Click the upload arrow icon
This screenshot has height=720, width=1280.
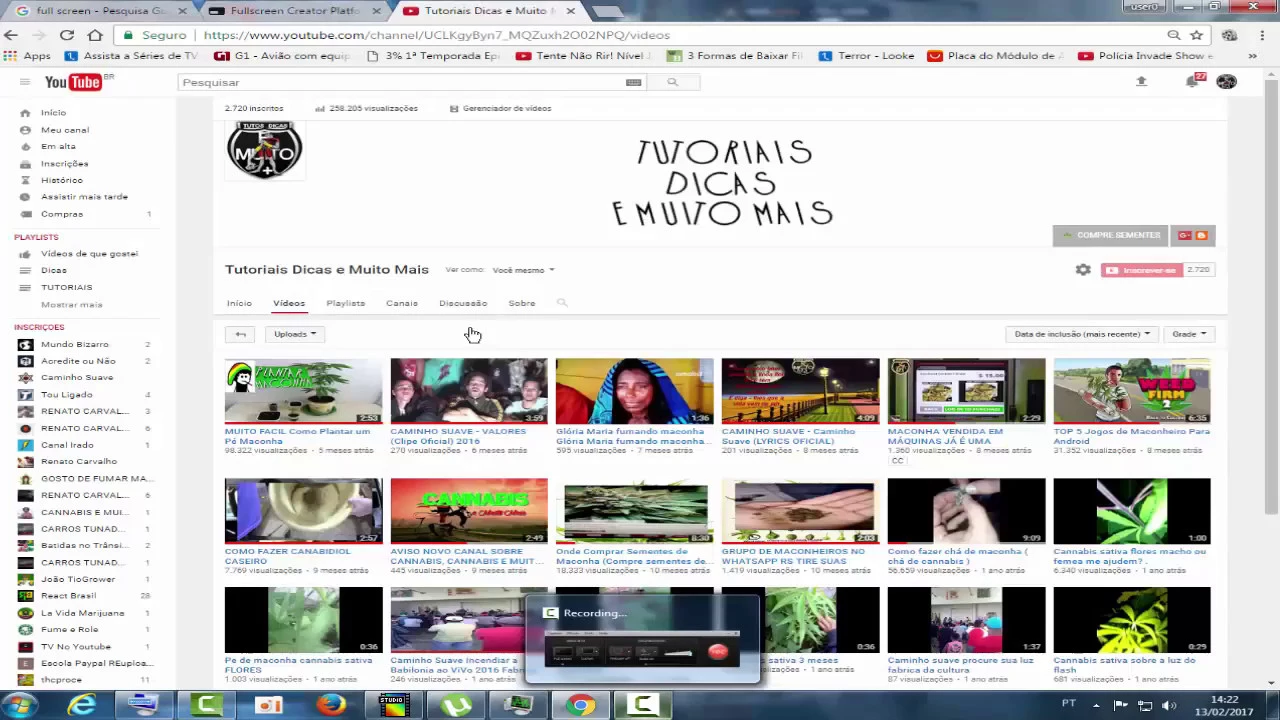(1141, 81)
